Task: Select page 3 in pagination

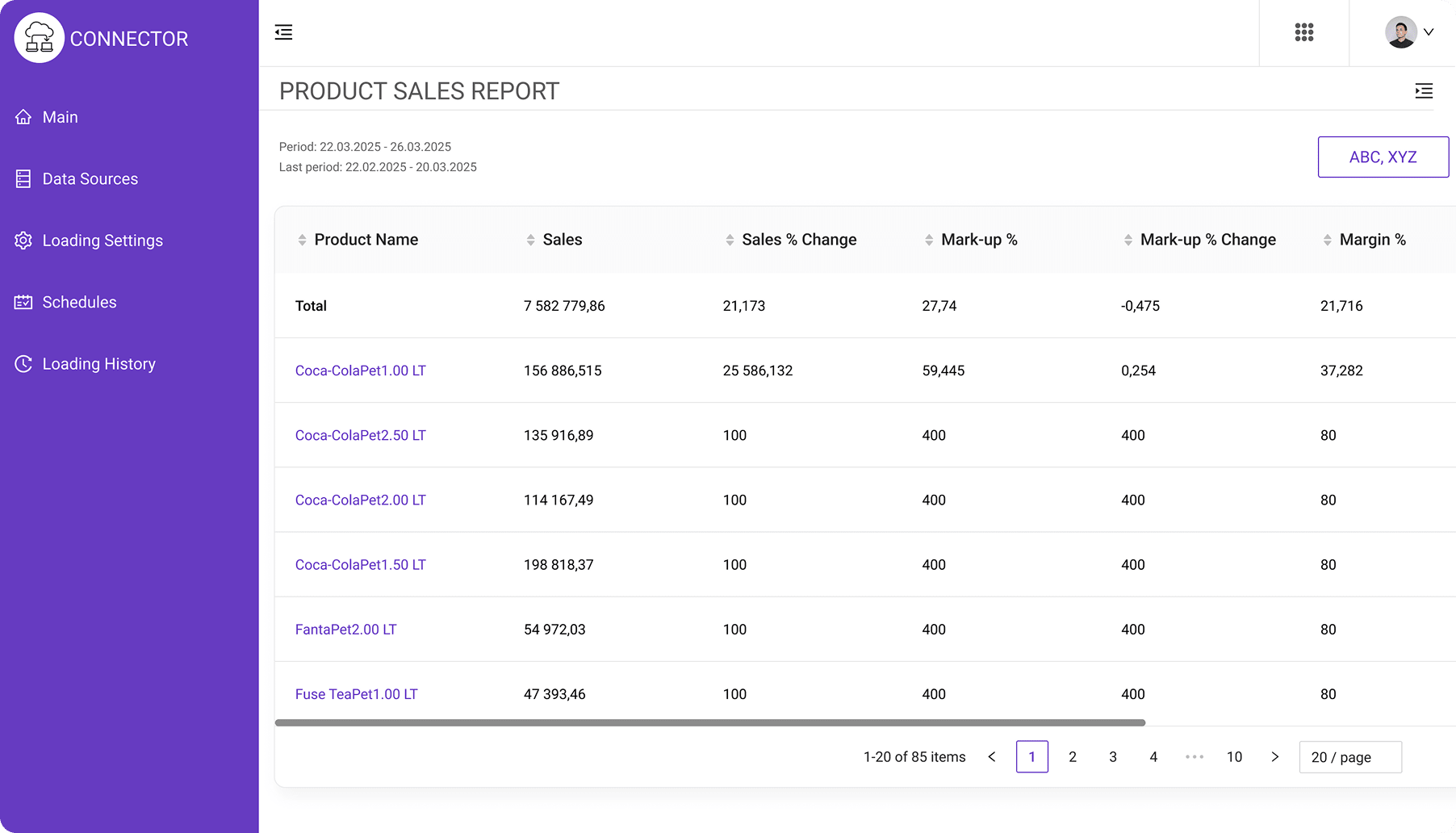Action: 1112,757
